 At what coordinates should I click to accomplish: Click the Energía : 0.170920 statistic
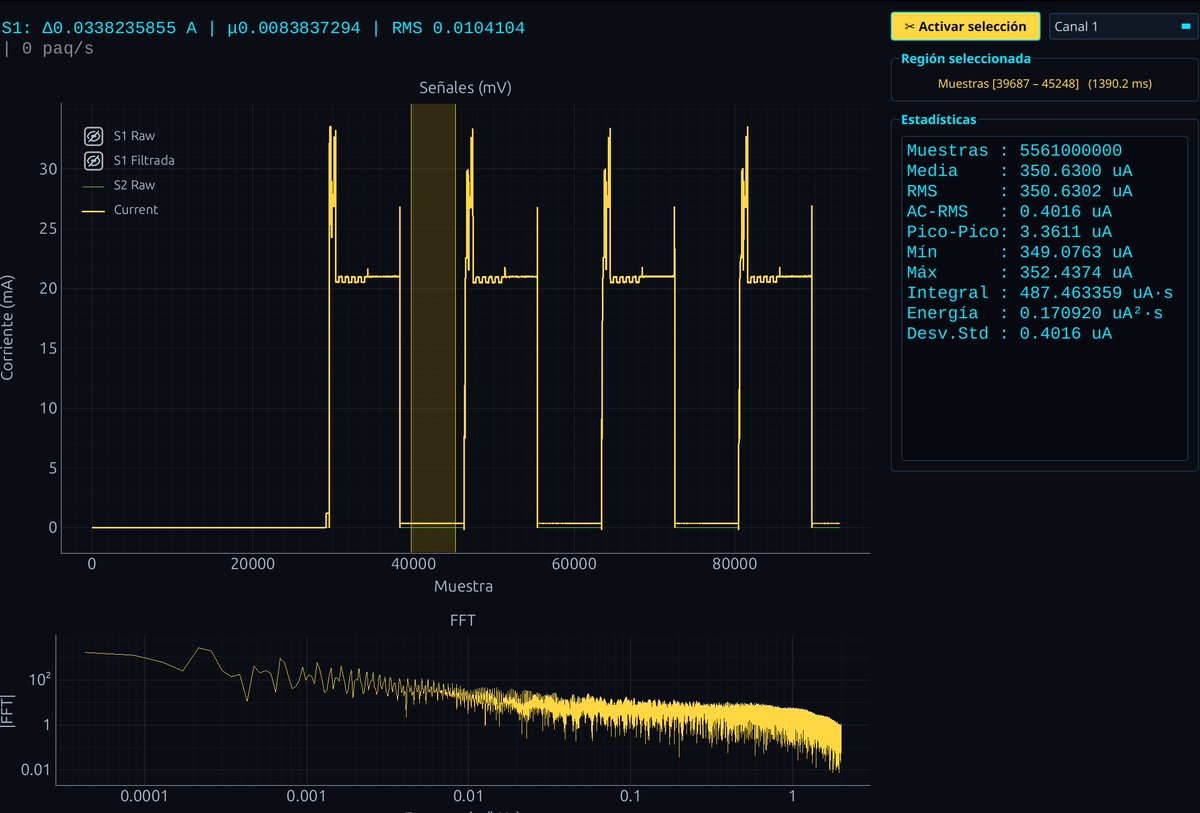coord(1034,313)
